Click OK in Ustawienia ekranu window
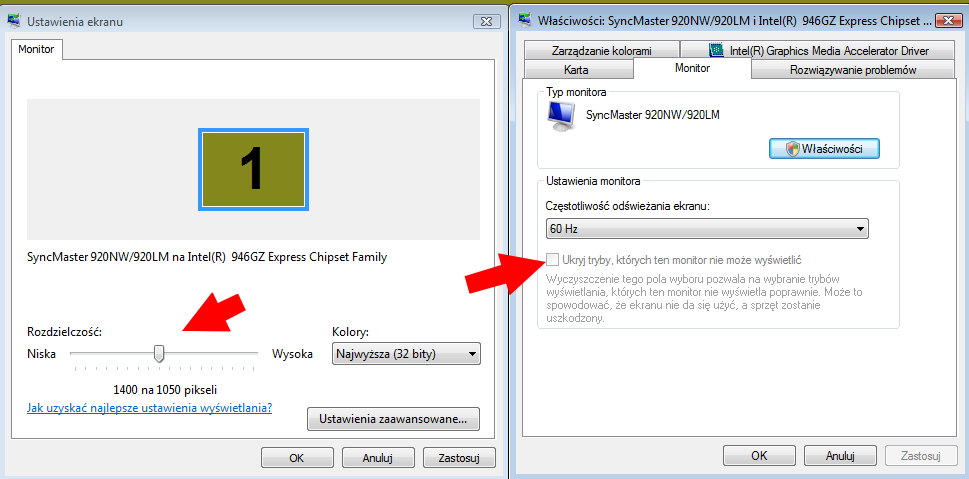 pos(297,458)
